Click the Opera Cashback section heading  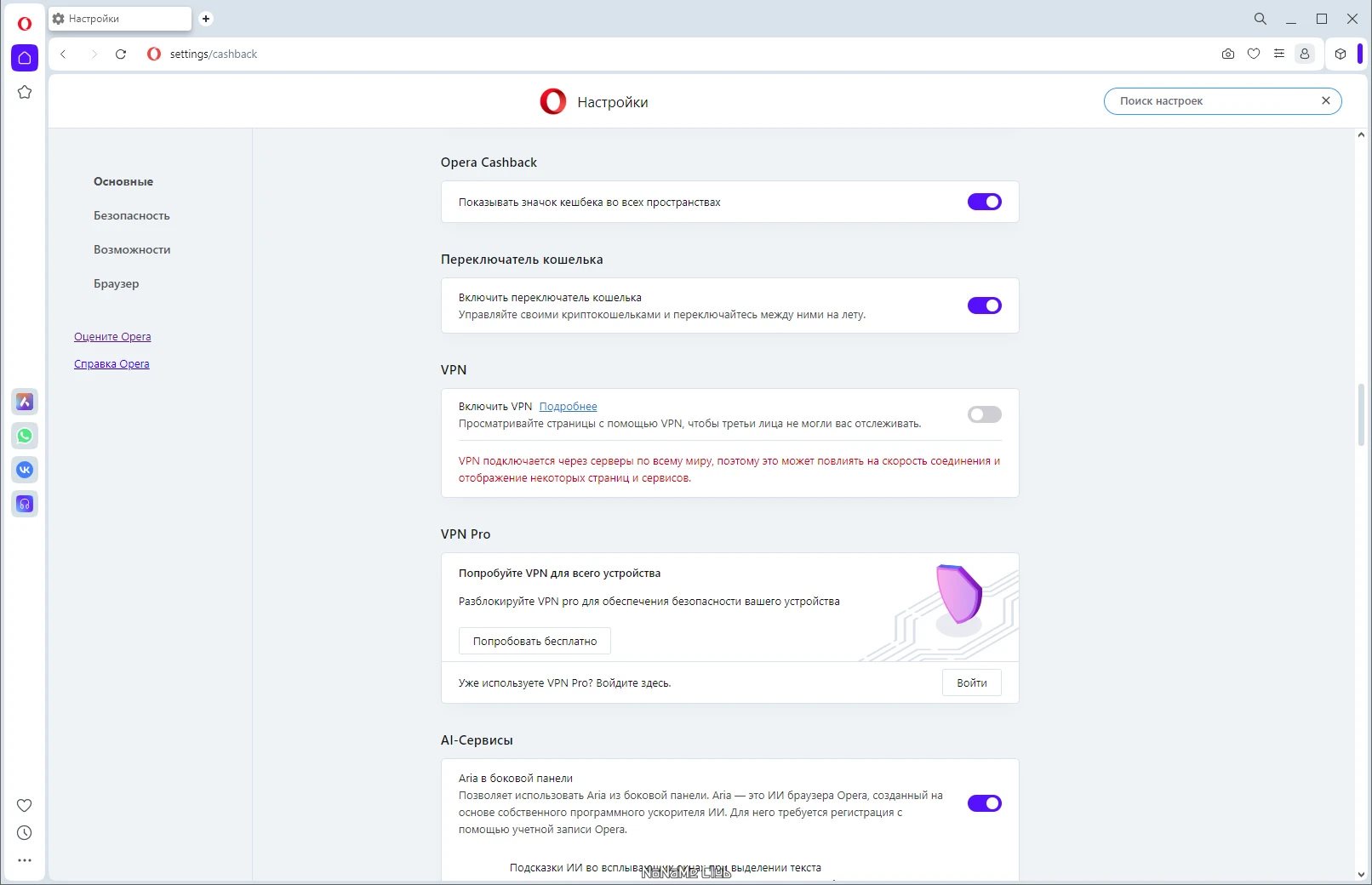pos(489,162)
